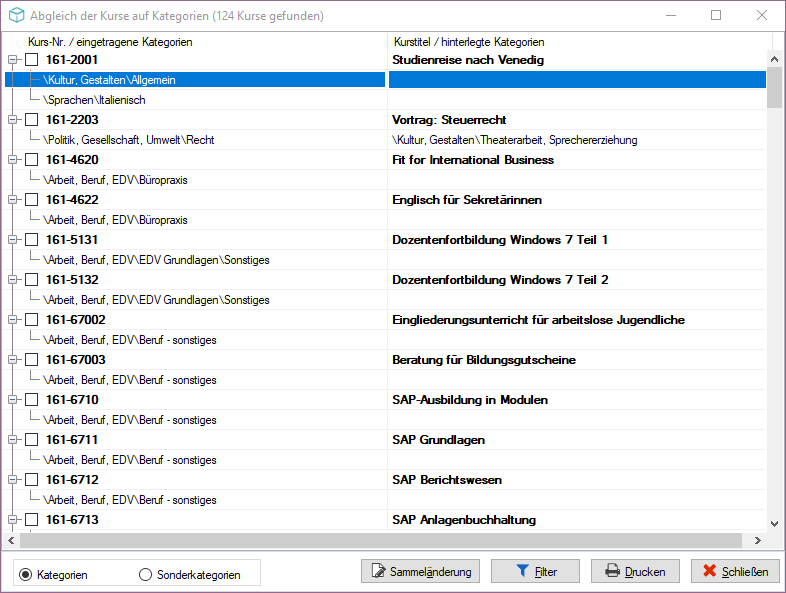786x593 pixels.
Task: Open the Filter options
Action: (535, 571)
